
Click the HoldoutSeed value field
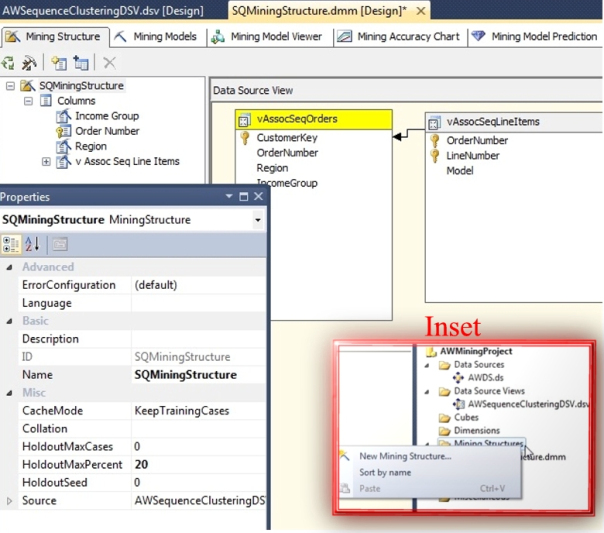(198, 483)
